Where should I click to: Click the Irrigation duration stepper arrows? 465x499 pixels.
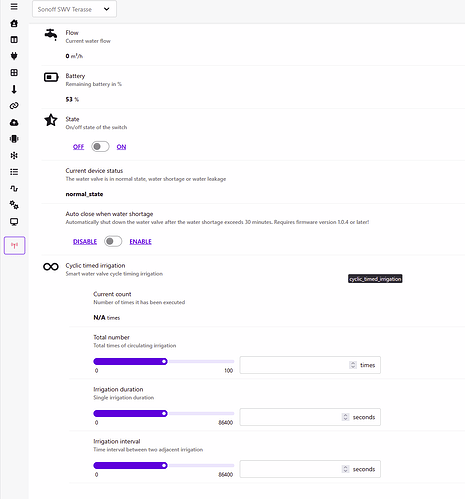345,417
